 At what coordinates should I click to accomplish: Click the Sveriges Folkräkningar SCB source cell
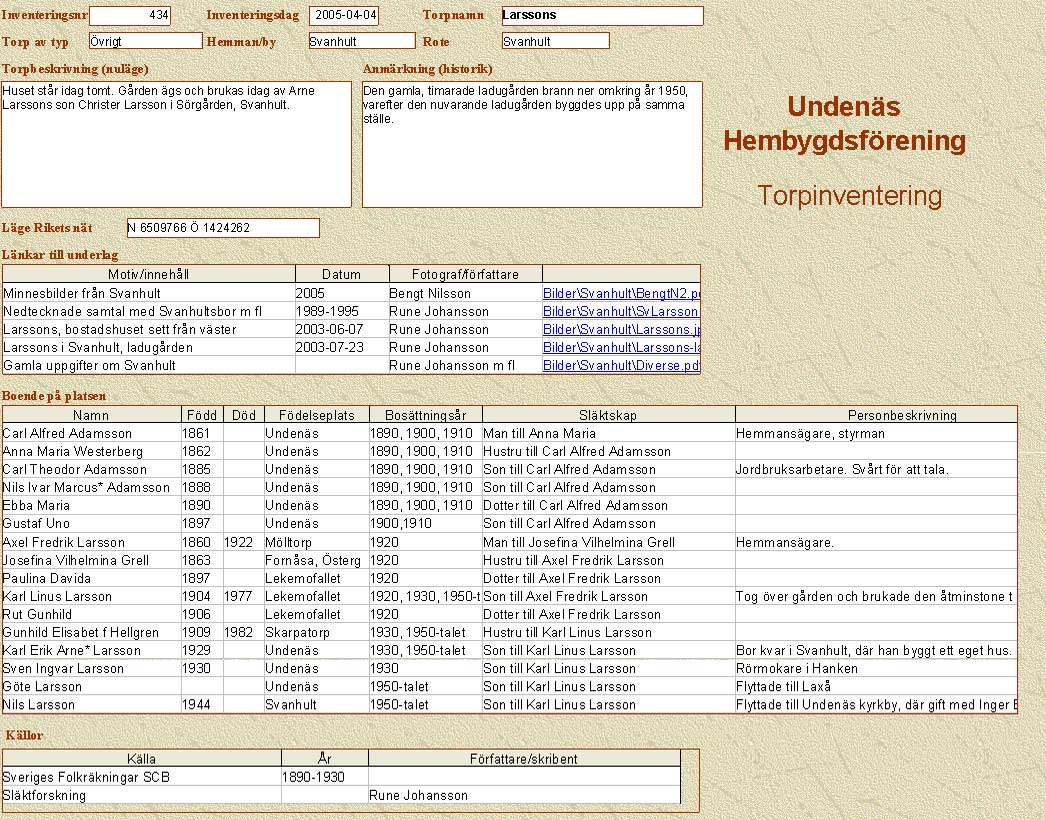[141, 777]
